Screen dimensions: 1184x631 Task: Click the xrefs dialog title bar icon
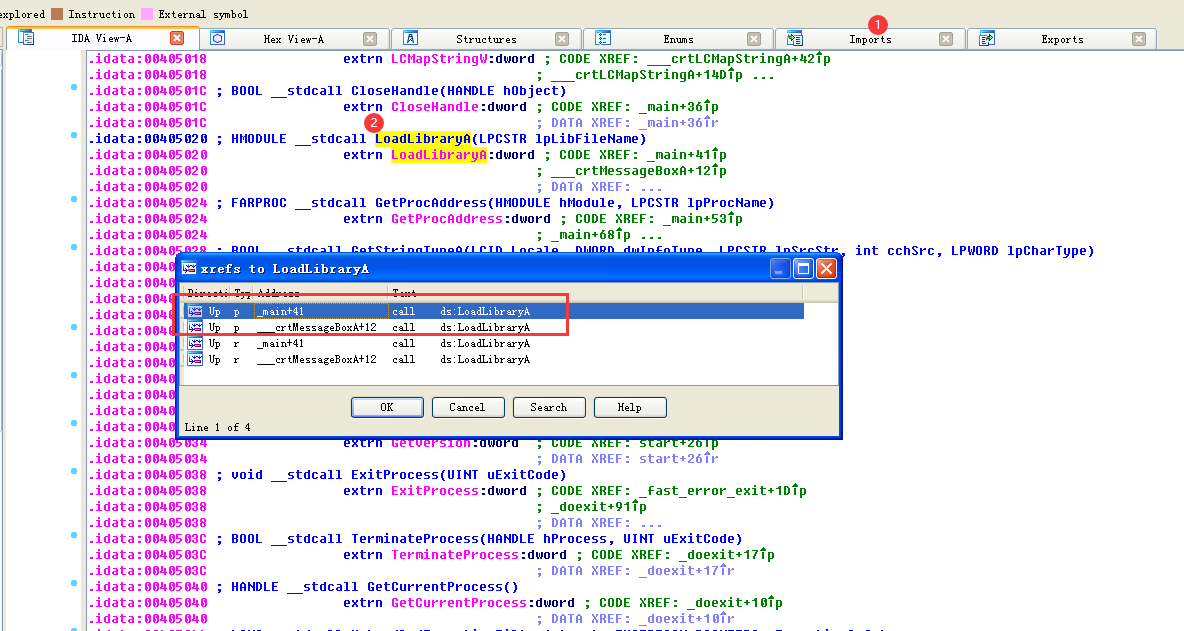pos(190,269)
